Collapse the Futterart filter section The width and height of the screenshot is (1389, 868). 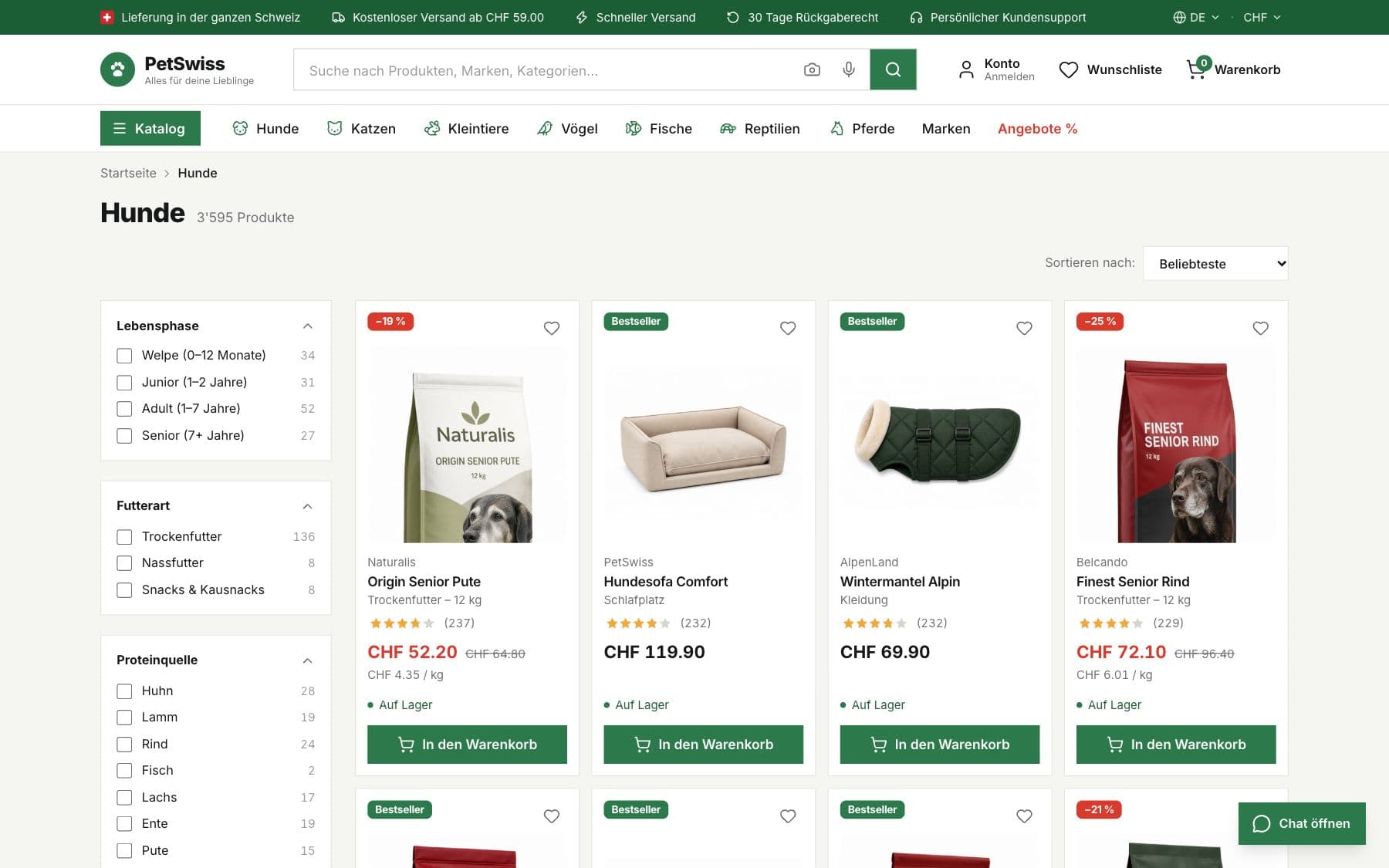307,506
